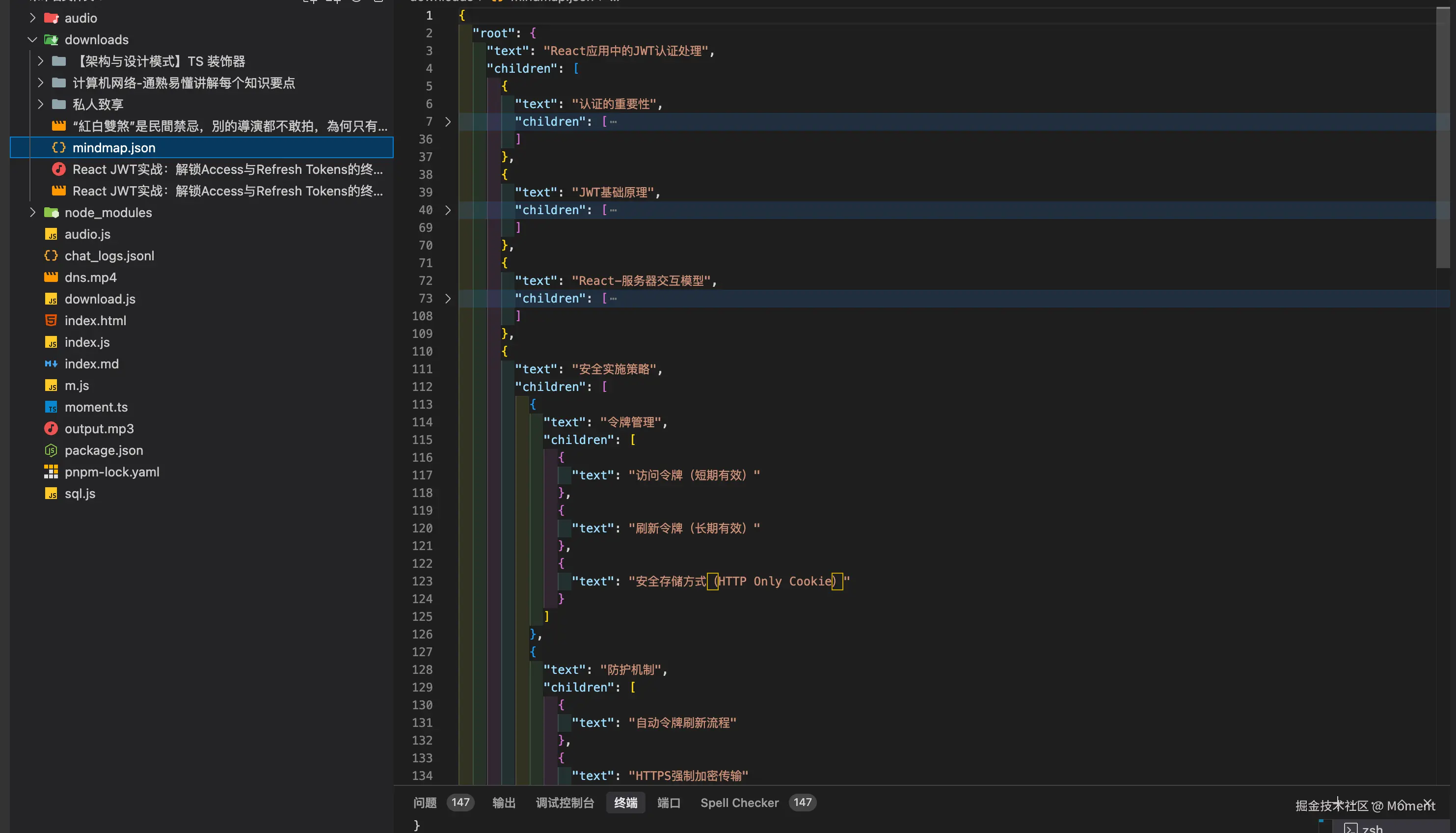
Task: Click the index.html HTML file icon
Action: point(51,320)
